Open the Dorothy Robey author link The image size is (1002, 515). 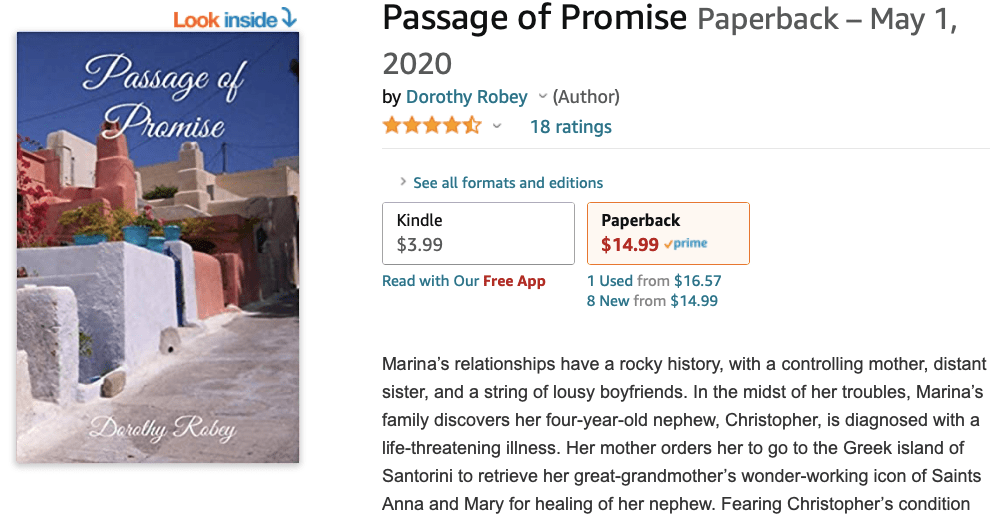click(x=466, y=97)
